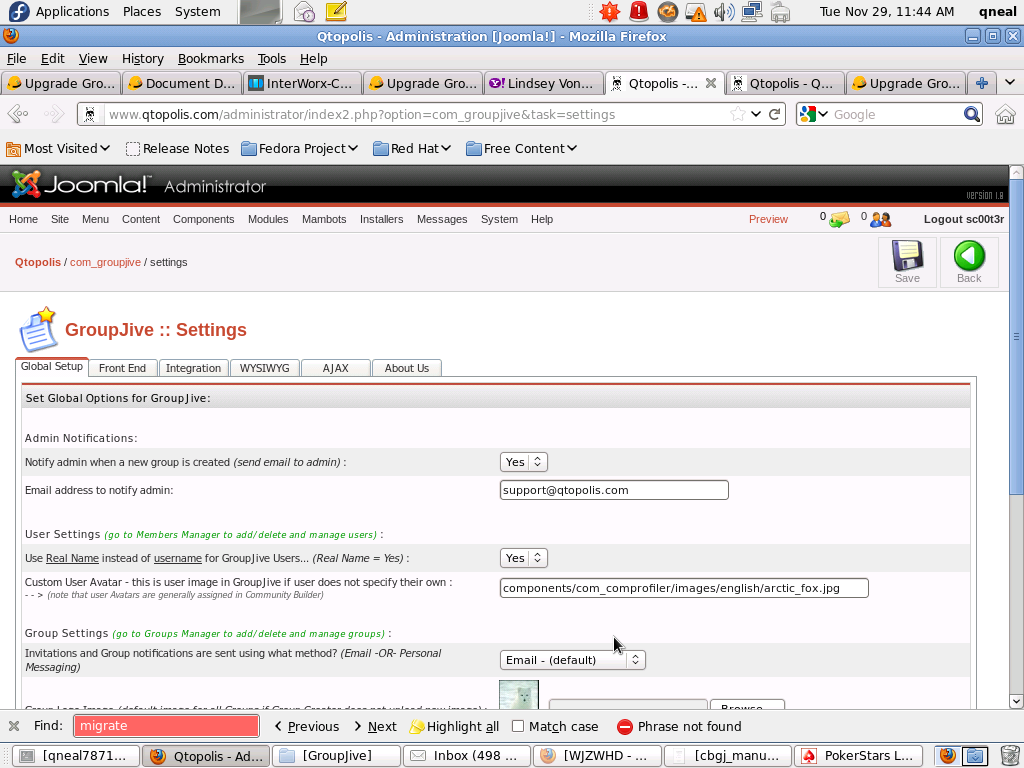The height and width of the screenshot is (768, 1024).
Task: Click the network connection tray icon
Action: coord(752,12)
